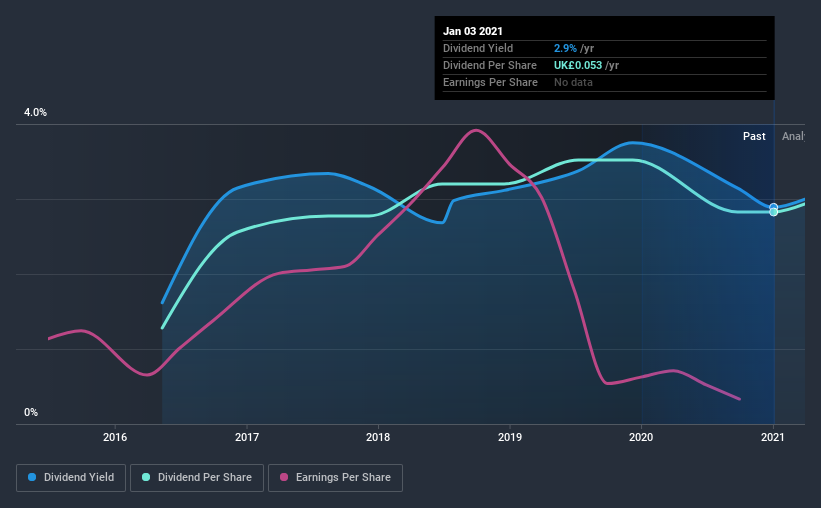821x508 pixels.
Task: Select the 2018 x-axis label
Action: click(378, 437)
